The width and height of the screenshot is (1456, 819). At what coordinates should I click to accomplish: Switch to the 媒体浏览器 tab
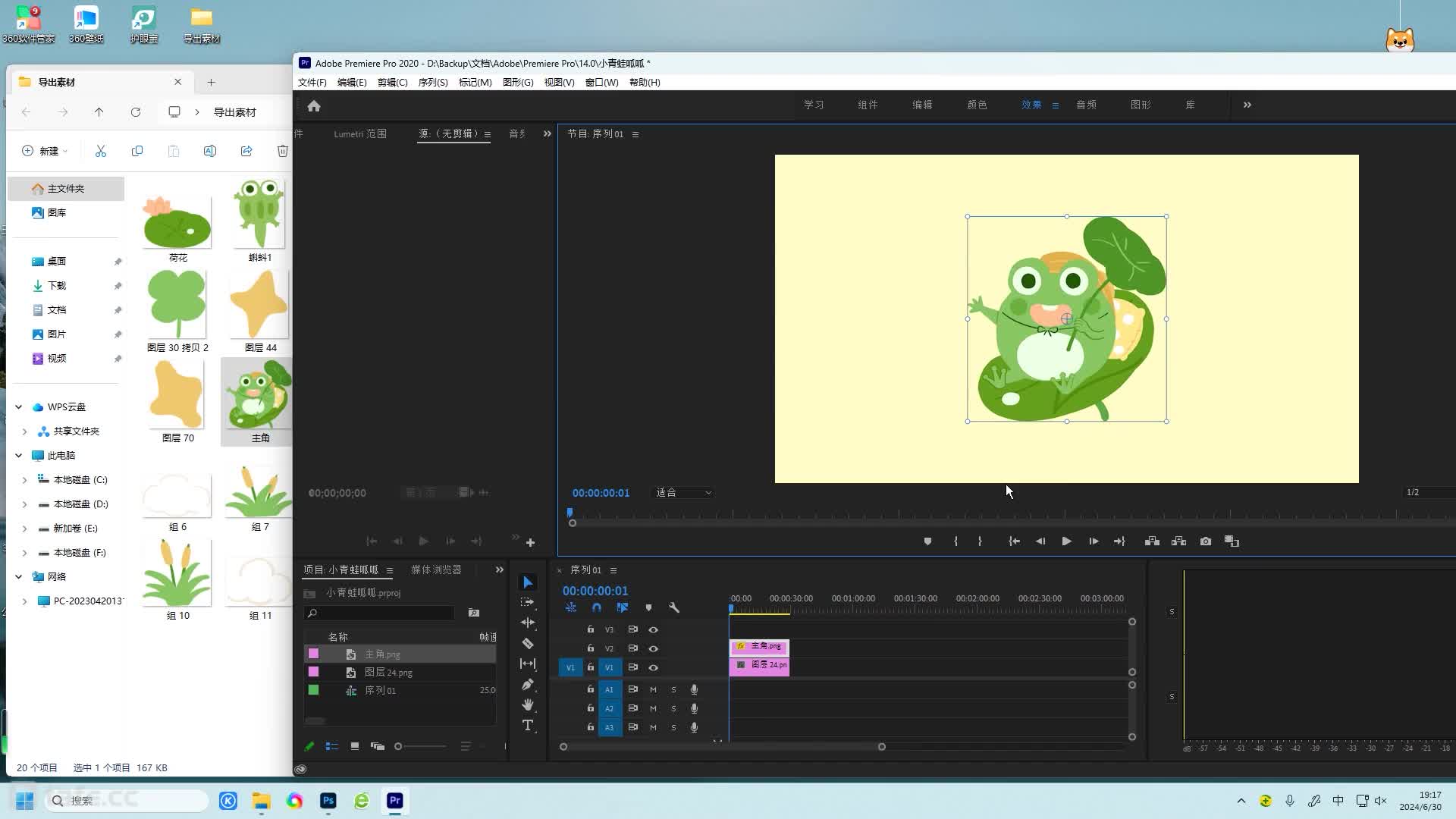436,570
